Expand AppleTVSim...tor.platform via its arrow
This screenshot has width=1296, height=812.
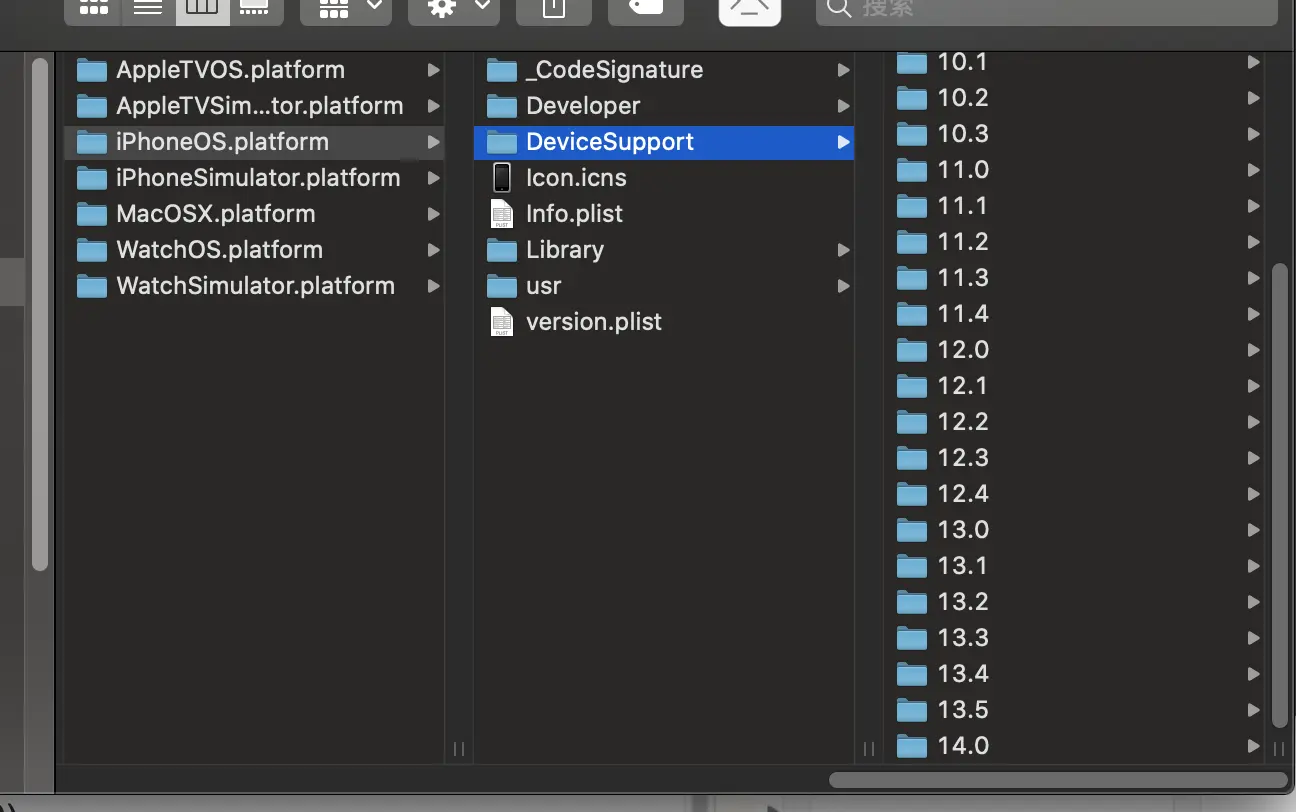[x=433, y=106]
